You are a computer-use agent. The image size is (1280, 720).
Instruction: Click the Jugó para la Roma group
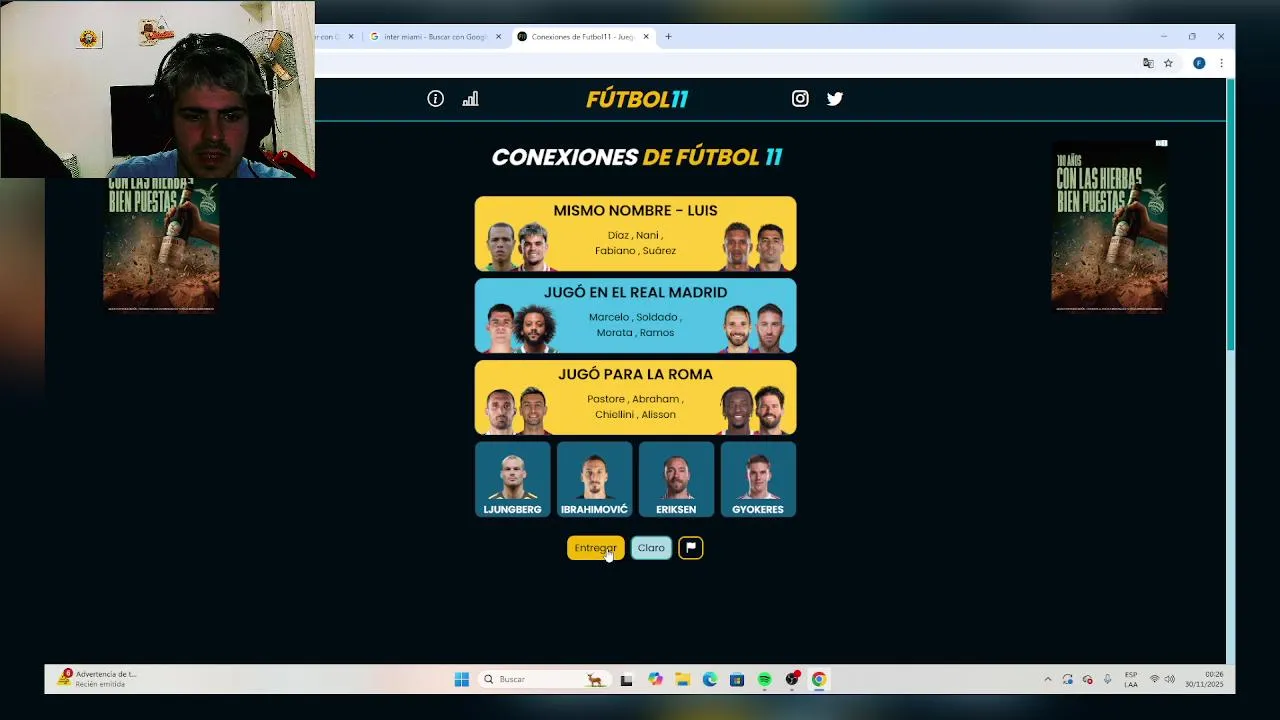(635, 398)
